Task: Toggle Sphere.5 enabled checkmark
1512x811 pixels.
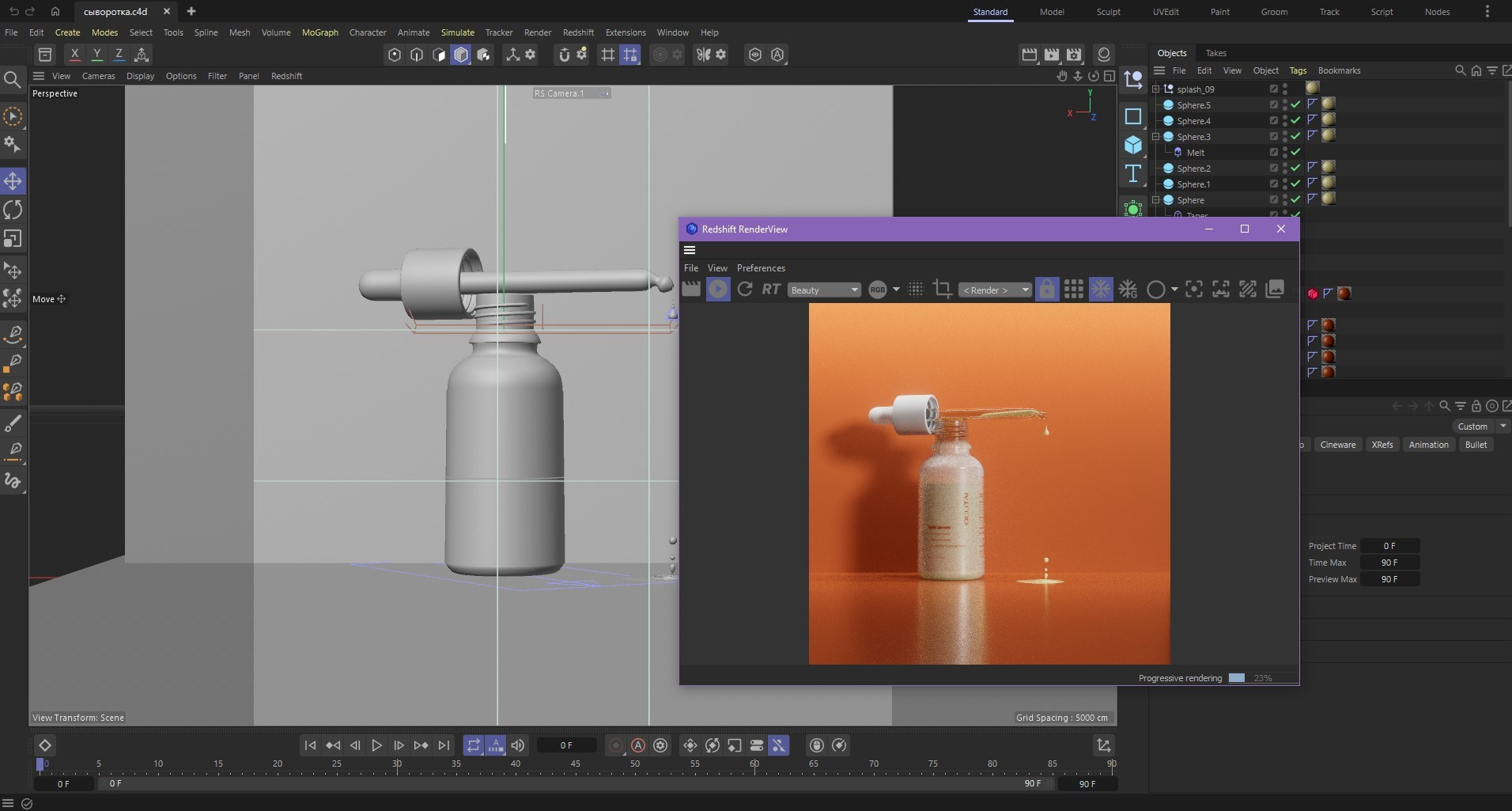Action: click(1295, 104)
